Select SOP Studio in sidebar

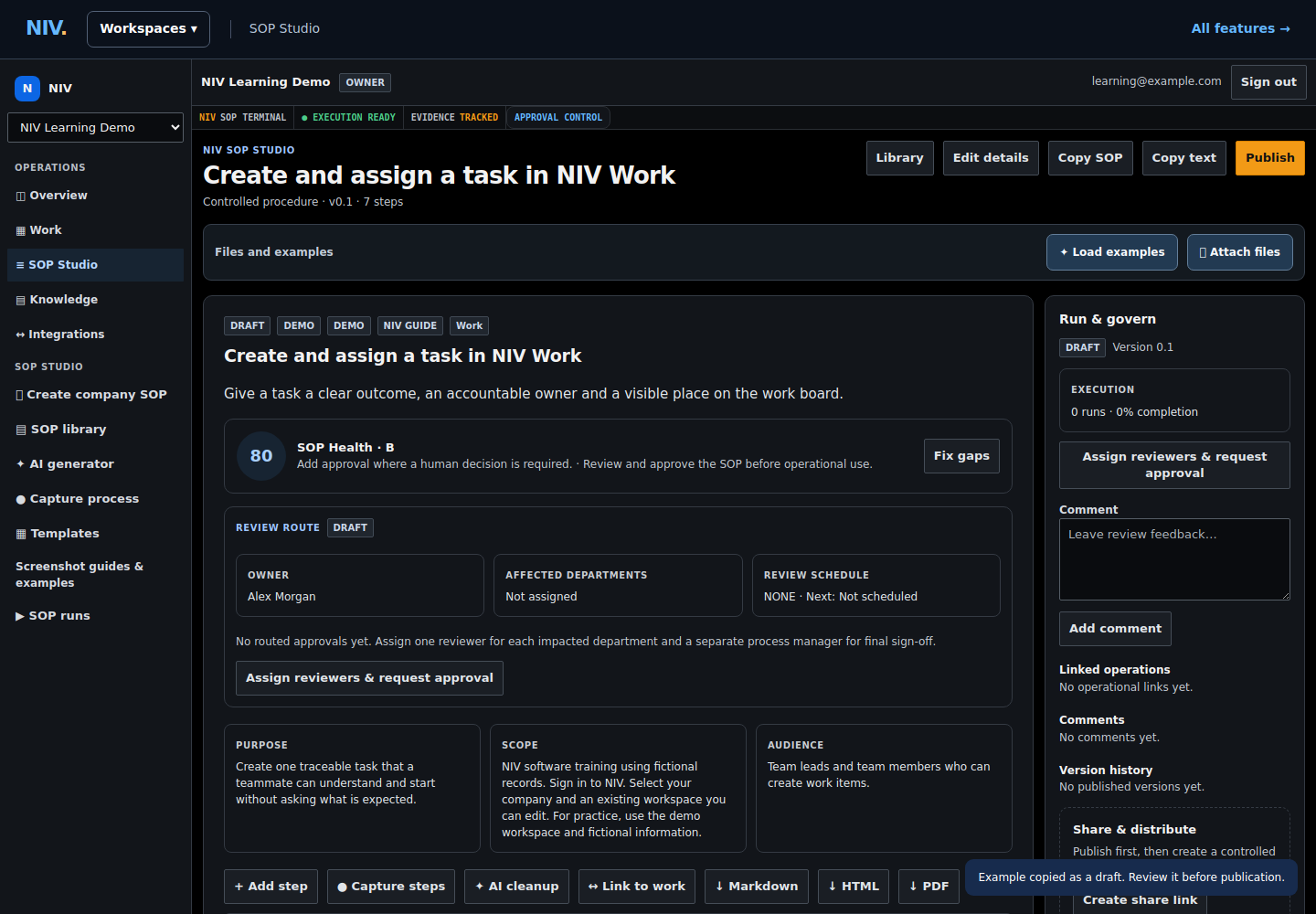(x=95, y=265)
